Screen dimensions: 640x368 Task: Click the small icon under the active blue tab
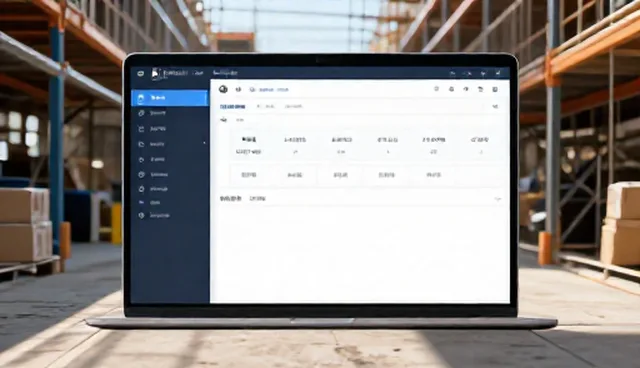[x=223, y=120]
